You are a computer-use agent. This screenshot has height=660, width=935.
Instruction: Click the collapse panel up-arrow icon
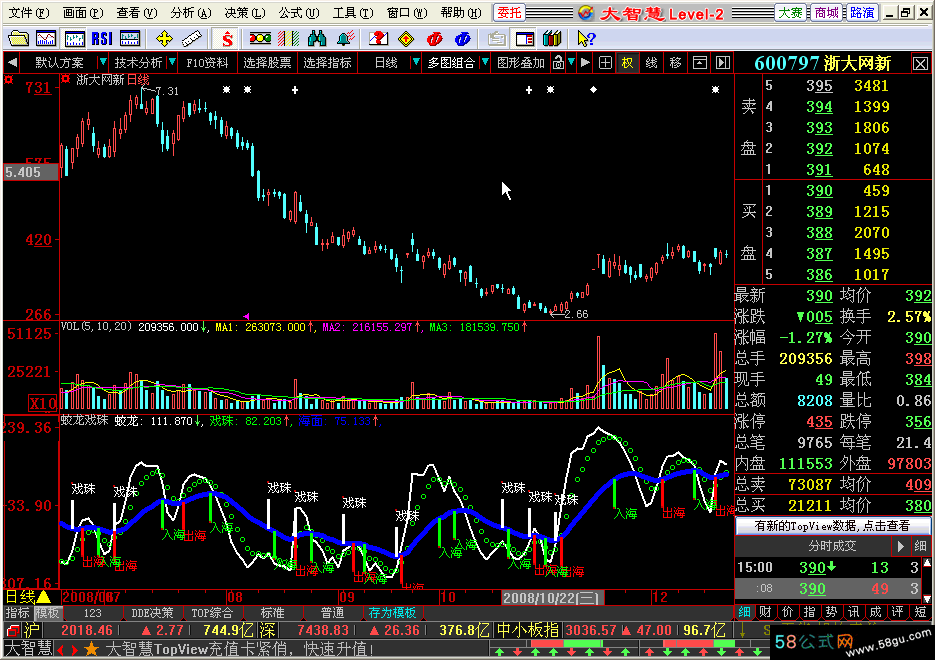point(700,62)
